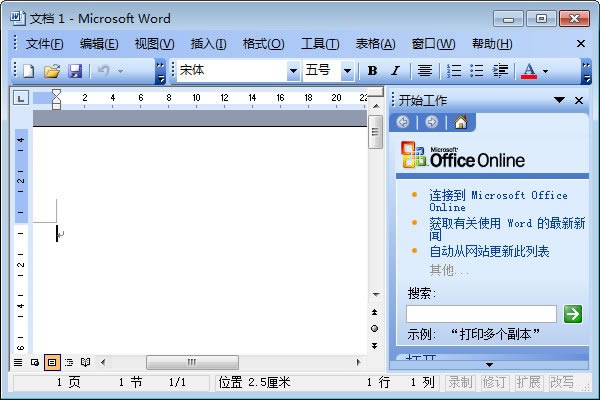Open the Office Online logo

pos(463,155)
